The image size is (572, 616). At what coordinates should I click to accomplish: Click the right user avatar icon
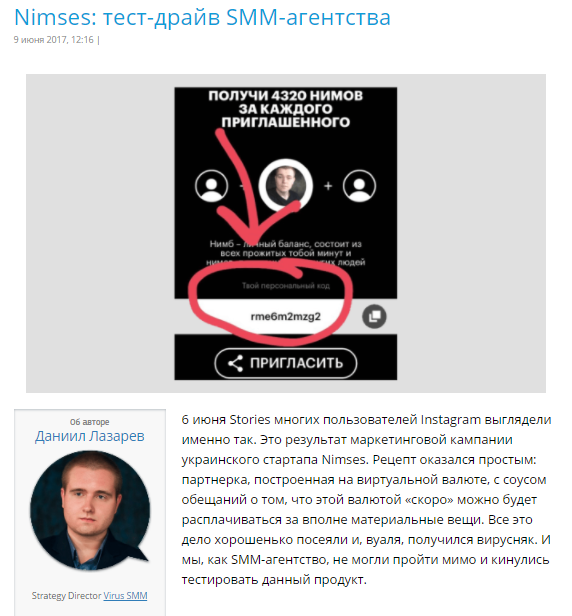pos(359,186)
